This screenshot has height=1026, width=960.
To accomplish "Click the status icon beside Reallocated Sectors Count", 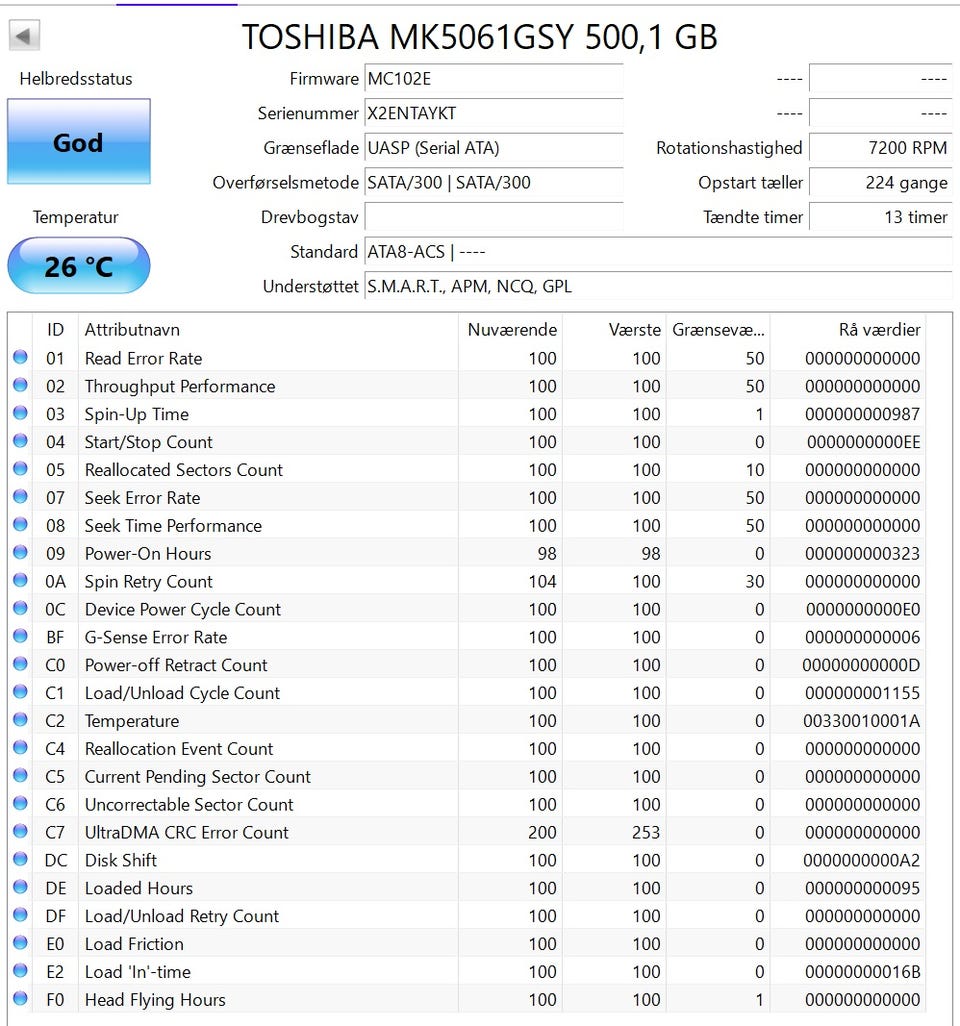I will point(20,470).
